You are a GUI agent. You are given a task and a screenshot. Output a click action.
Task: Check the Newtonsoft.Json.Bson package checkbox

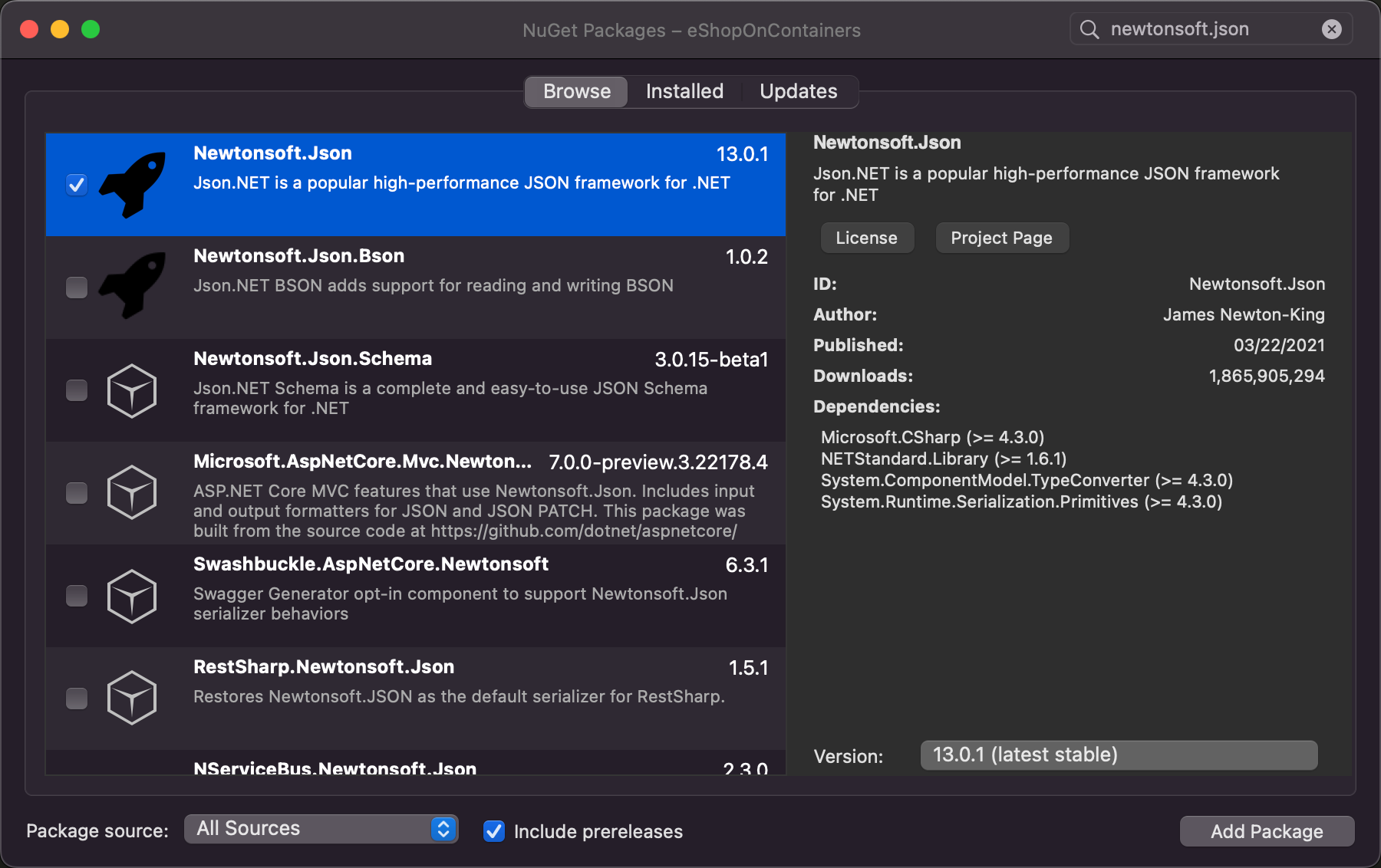pyautogui.click(x=77, y=288)
